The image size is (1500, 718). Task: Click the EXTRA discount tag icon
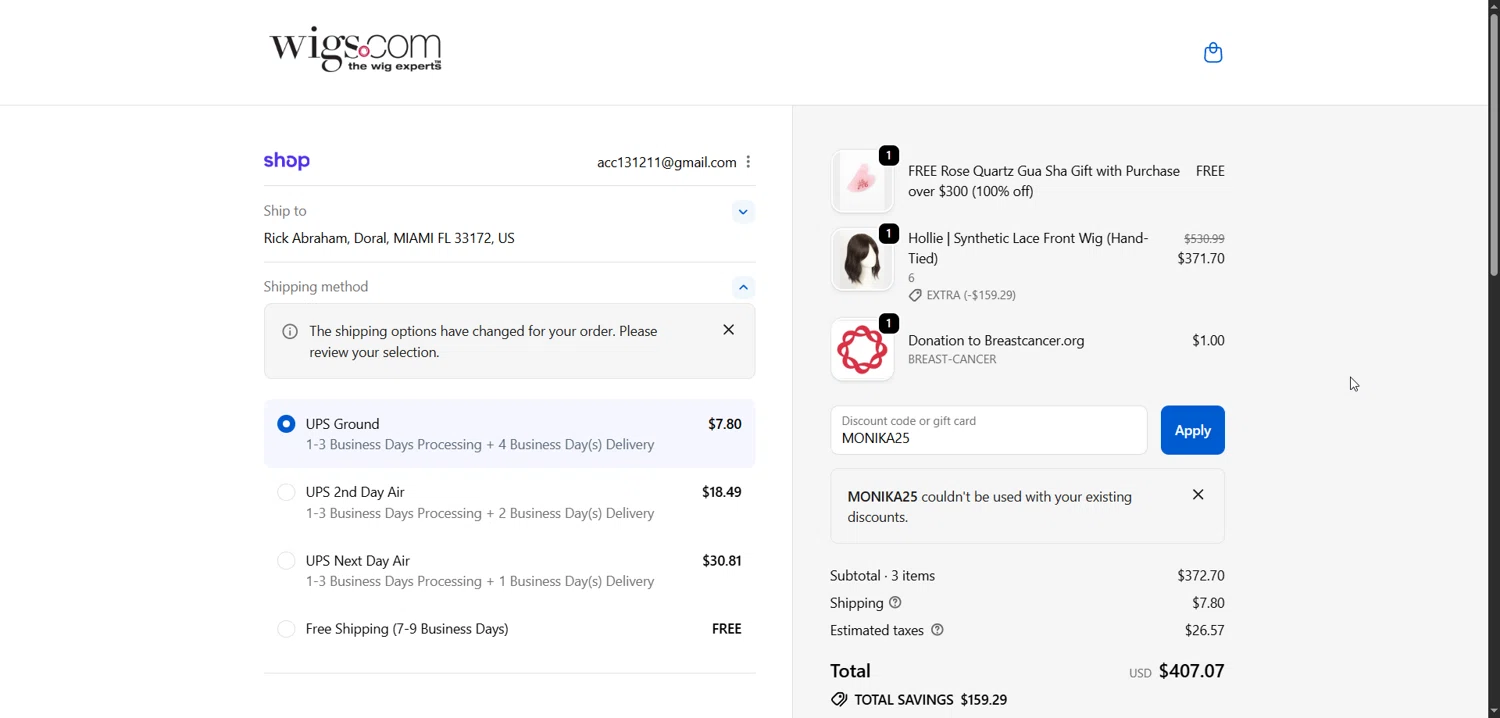(x=915, y=296)
